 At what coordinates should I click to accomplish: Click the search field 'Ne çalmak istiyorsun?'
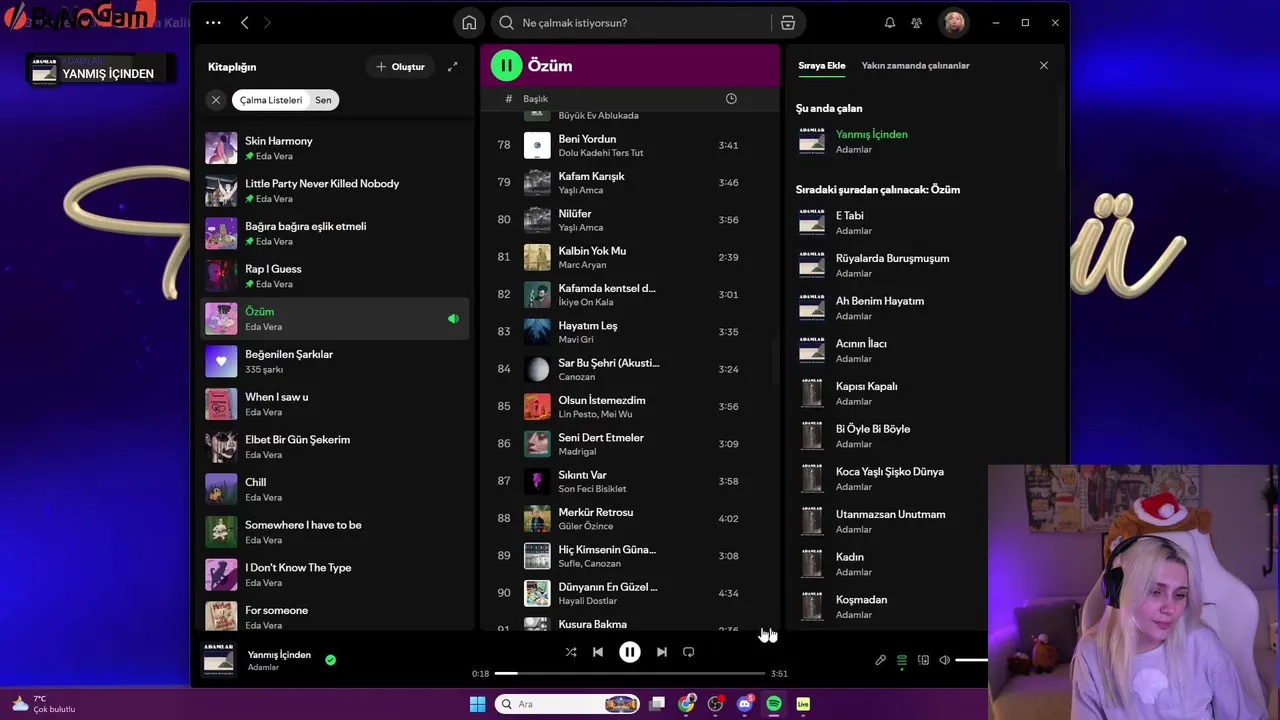[x=630, y=23]
